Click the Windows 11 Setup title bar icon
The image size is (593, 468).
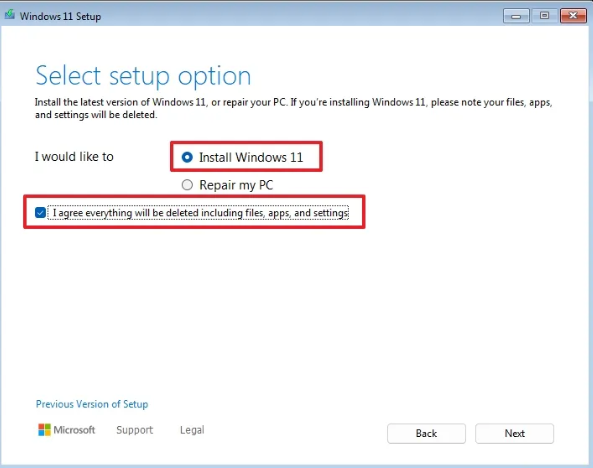[x=9, y=15]
